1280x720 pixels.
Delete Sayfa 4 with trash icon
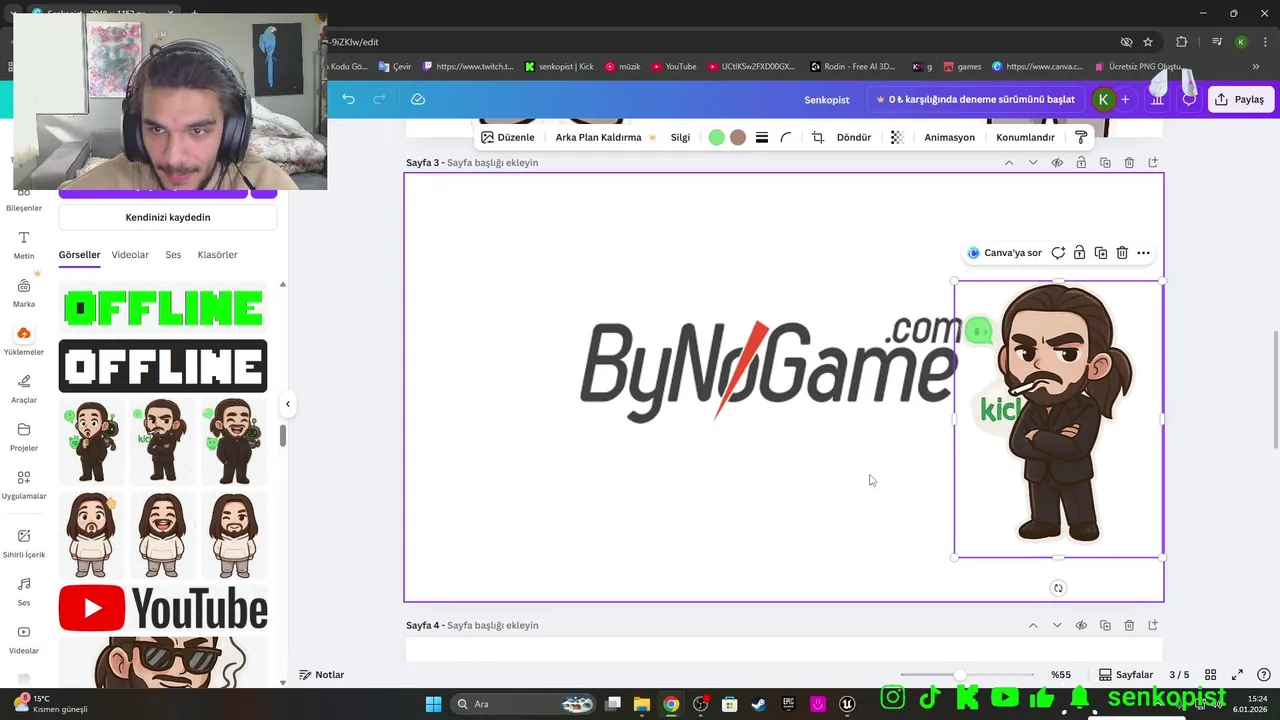(1129, 625)
